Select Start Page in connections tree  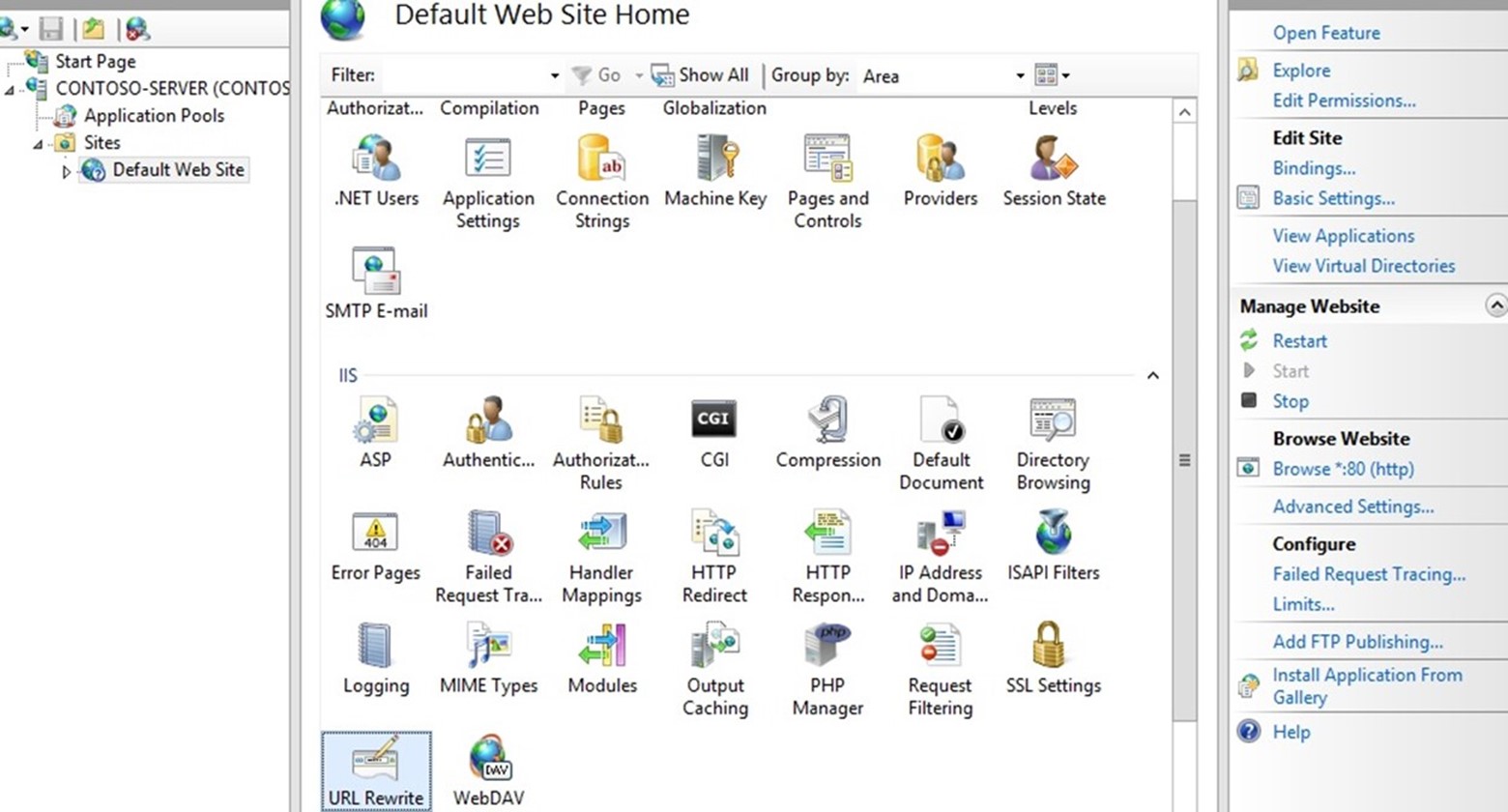[x=95, y=61]
